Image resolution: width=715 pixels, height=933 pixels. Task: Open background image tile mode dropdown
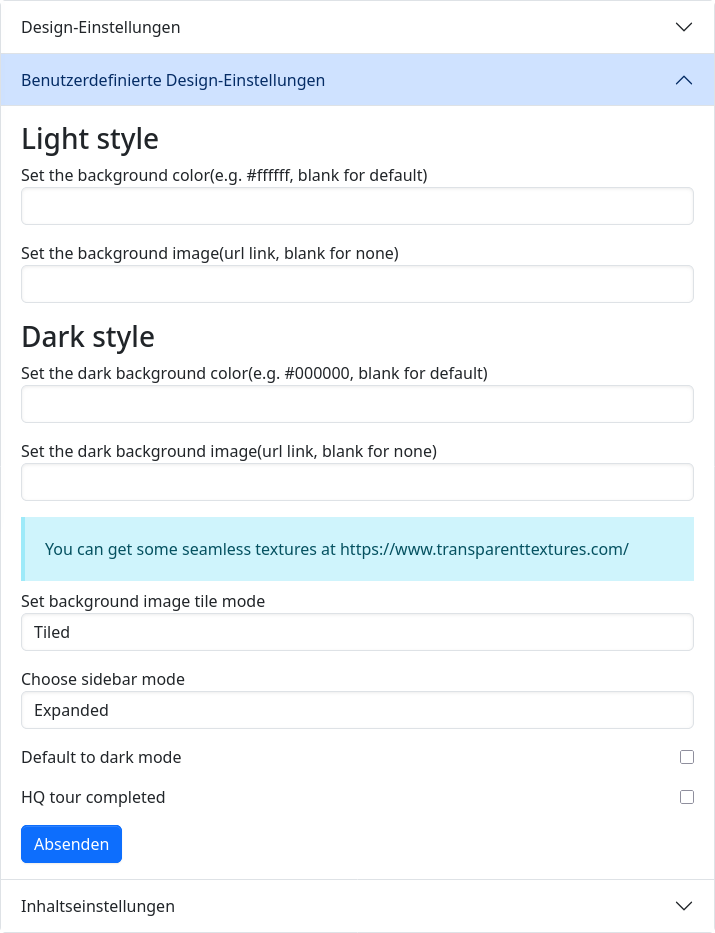tap(357, 632)
